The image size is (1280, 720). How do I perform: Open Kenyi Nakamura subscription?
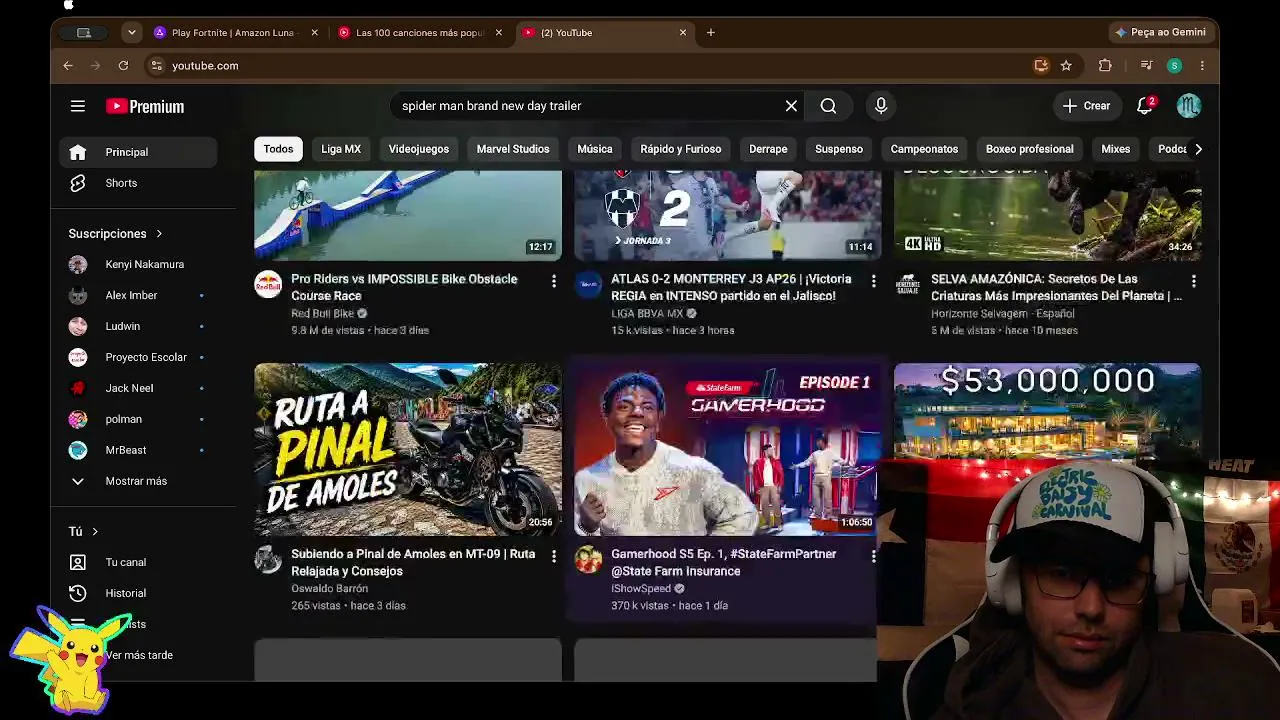tap(138, 265)
